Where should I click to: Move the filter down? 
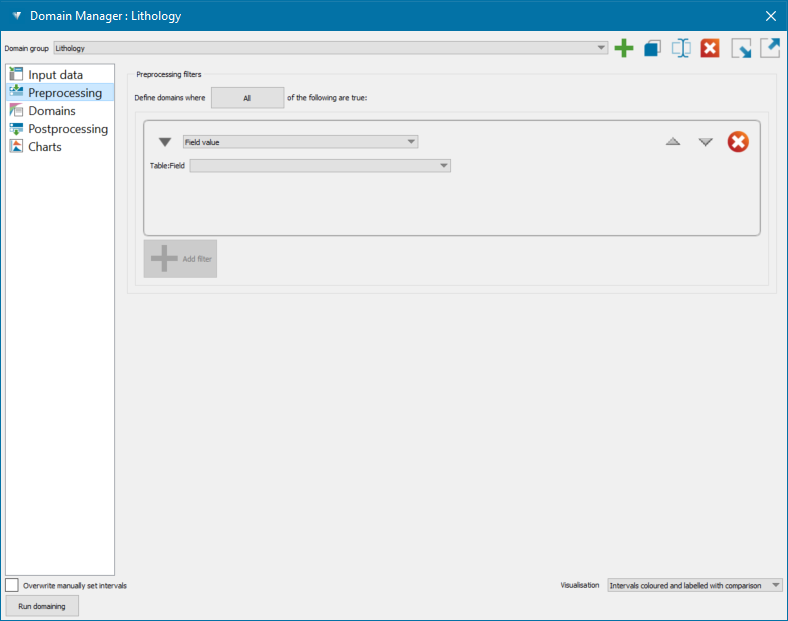(706, 142)
